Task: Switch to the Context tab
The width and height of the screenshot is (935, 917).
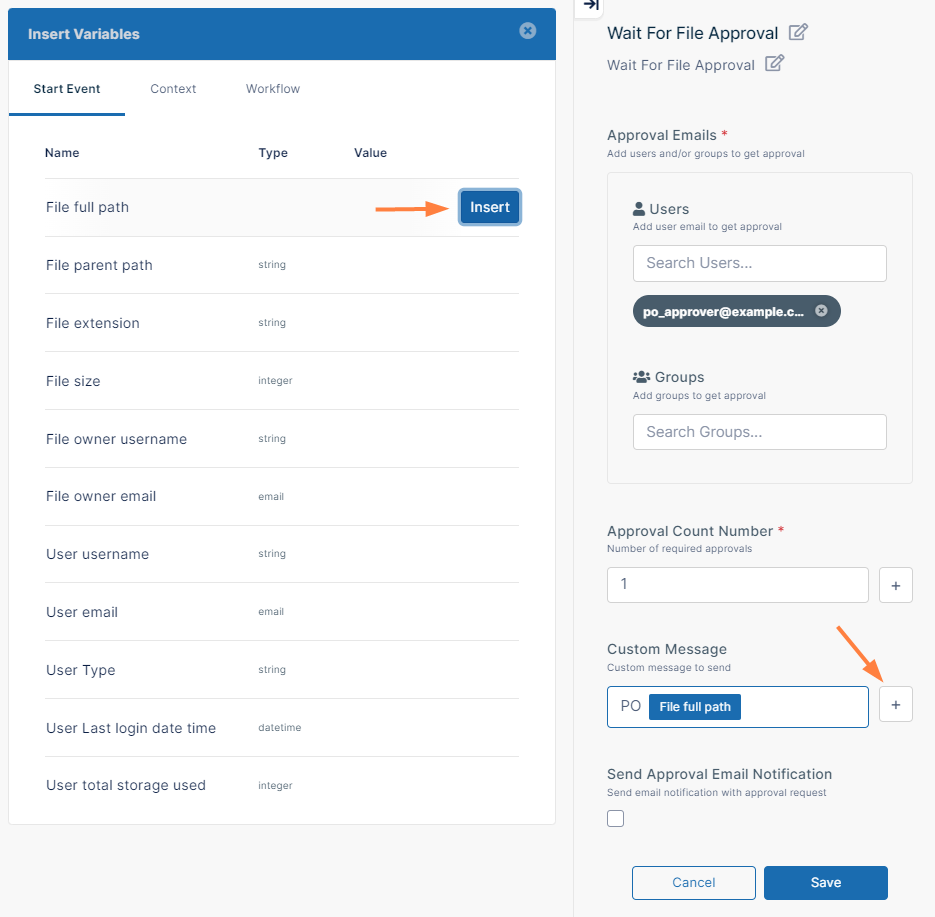Action: pyautogui.click(x=173, y=89)
